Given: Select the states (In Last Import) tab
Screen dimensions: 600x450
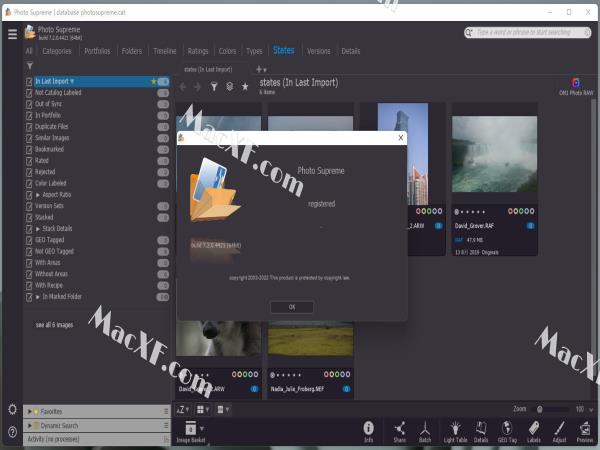Looking at the screenshot, I should point(208,69).
